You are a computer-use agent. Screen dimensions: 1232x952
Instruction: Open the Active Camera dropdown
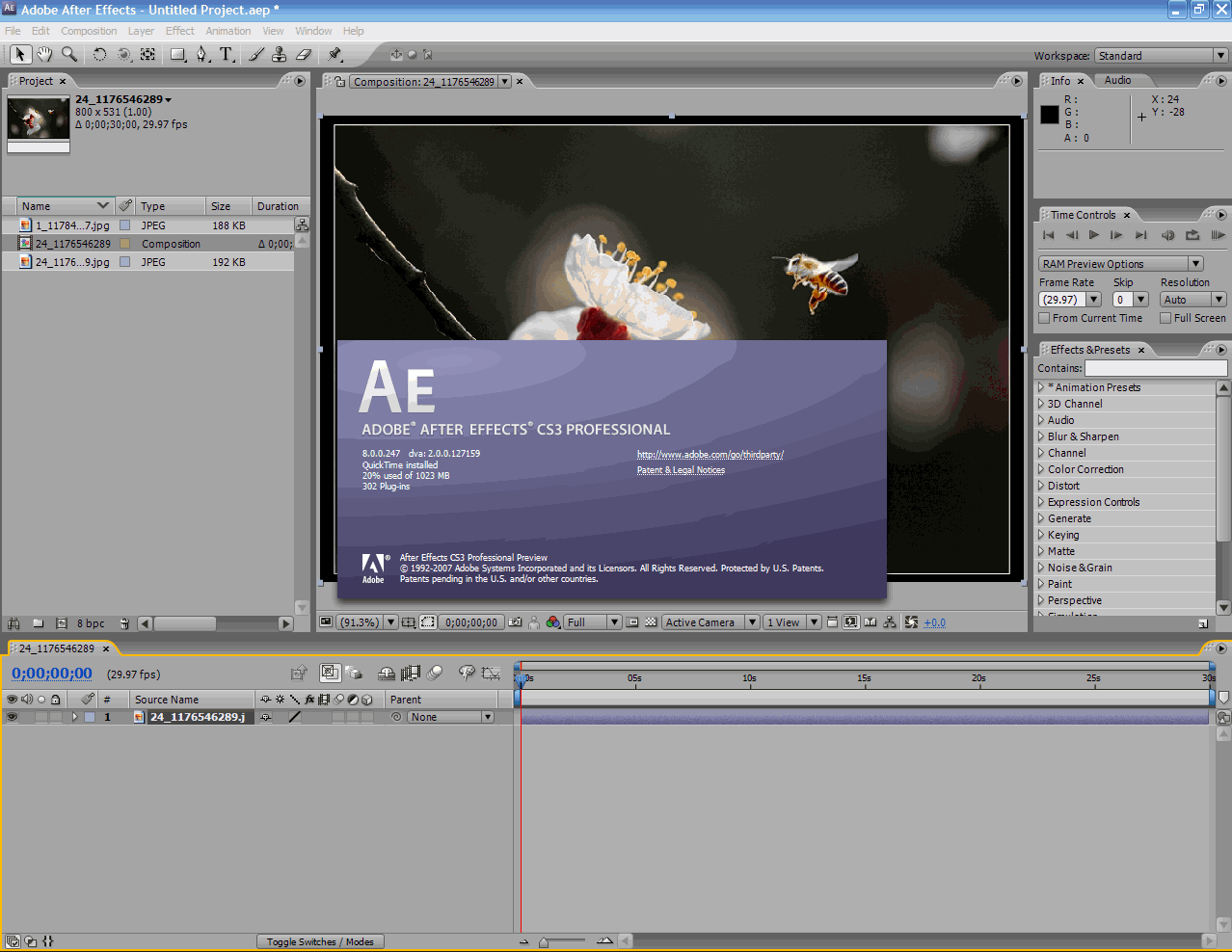[x=710, y=622]
